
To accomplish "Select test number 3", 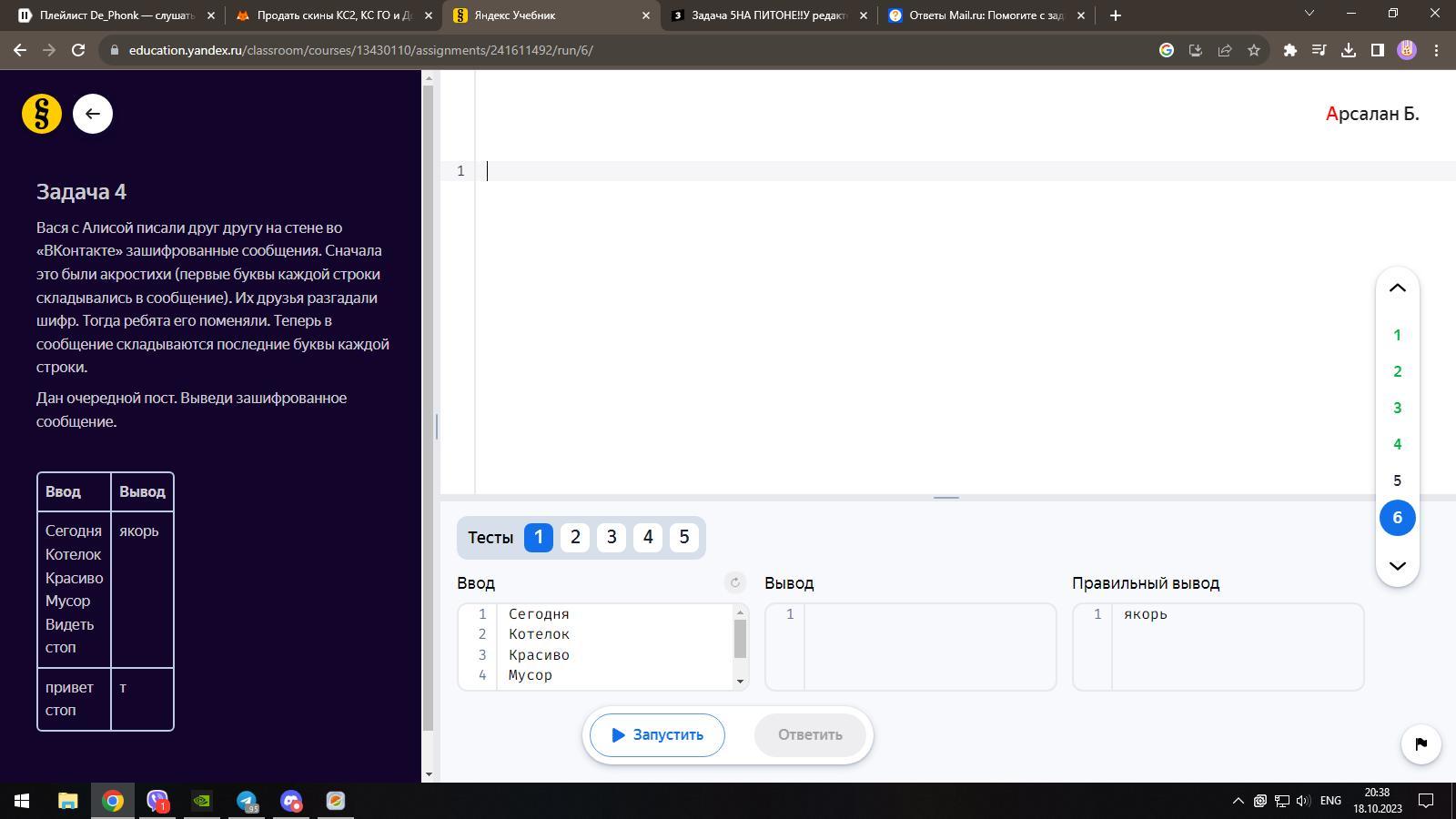I will (x=612, y=537).
